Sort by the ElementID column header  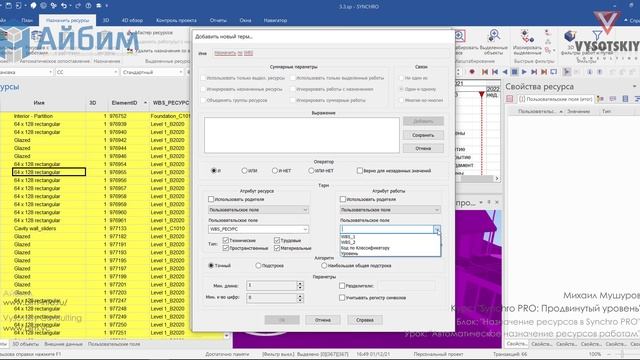[x=124, y=103]
